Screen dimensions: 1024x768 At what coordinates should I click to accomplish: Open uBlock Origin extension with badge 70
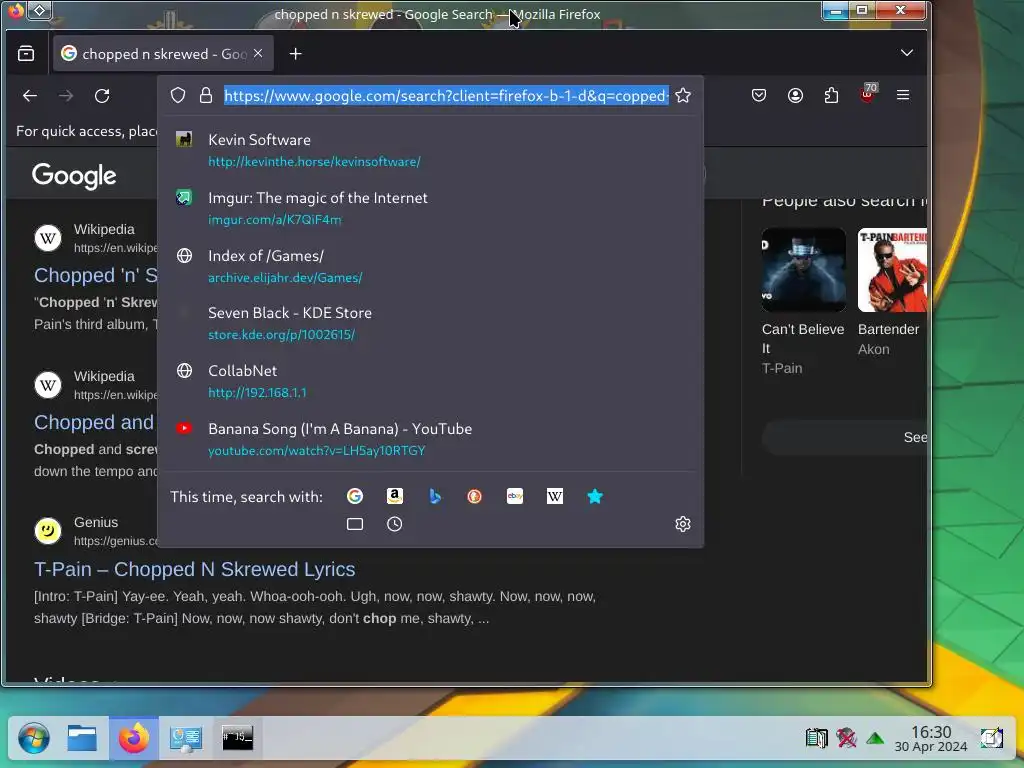click(x=868, y=95)
